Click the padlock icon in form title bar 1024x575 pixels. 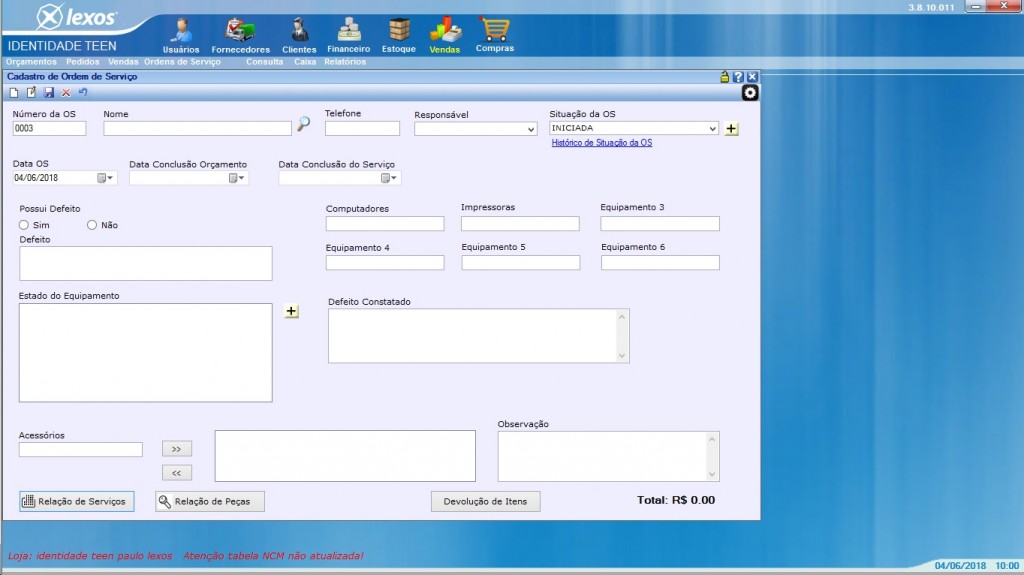(x=725, y=77)
